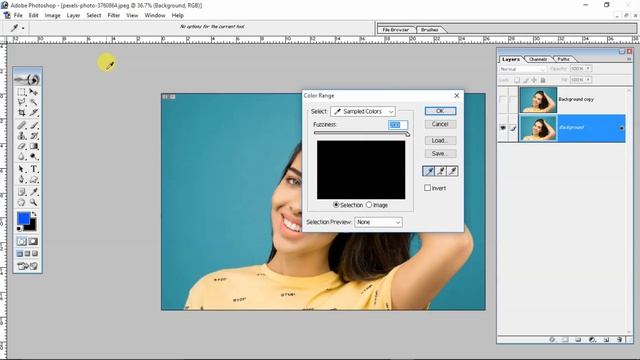Select the Move tool

[33, 92]
